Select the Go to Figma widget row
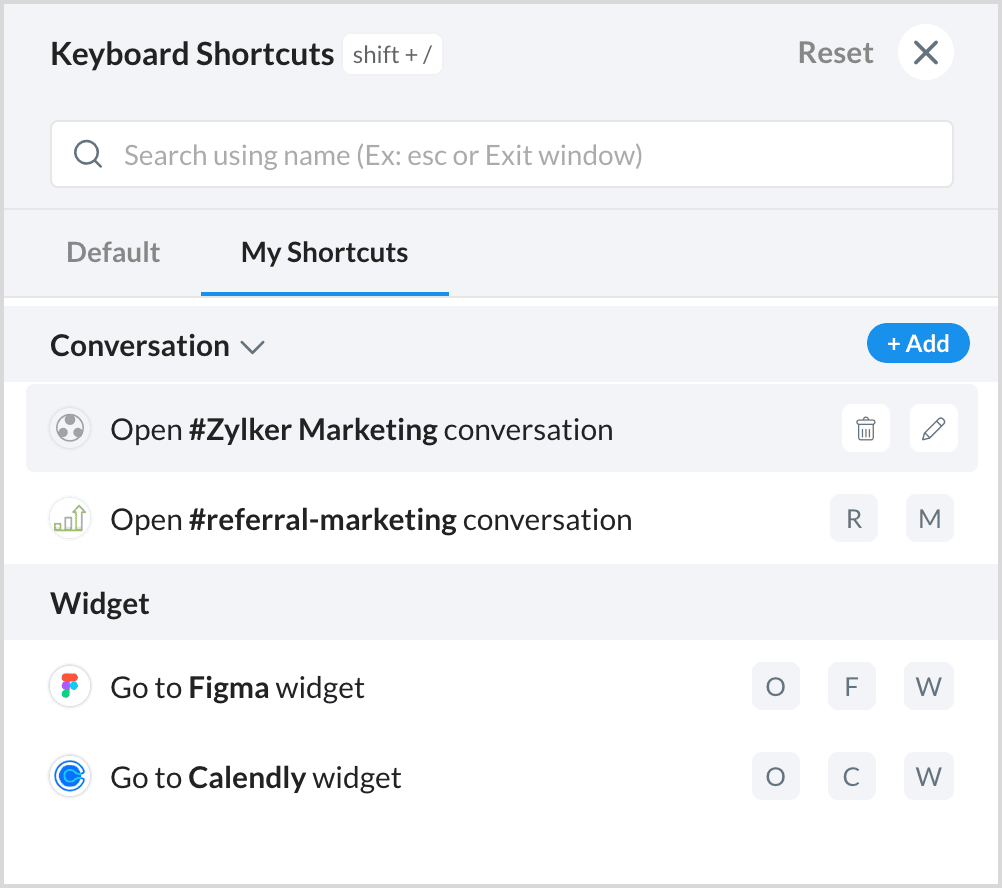Image resolution: width=1002 pixels, height=888 pixels. click(502, 686)
